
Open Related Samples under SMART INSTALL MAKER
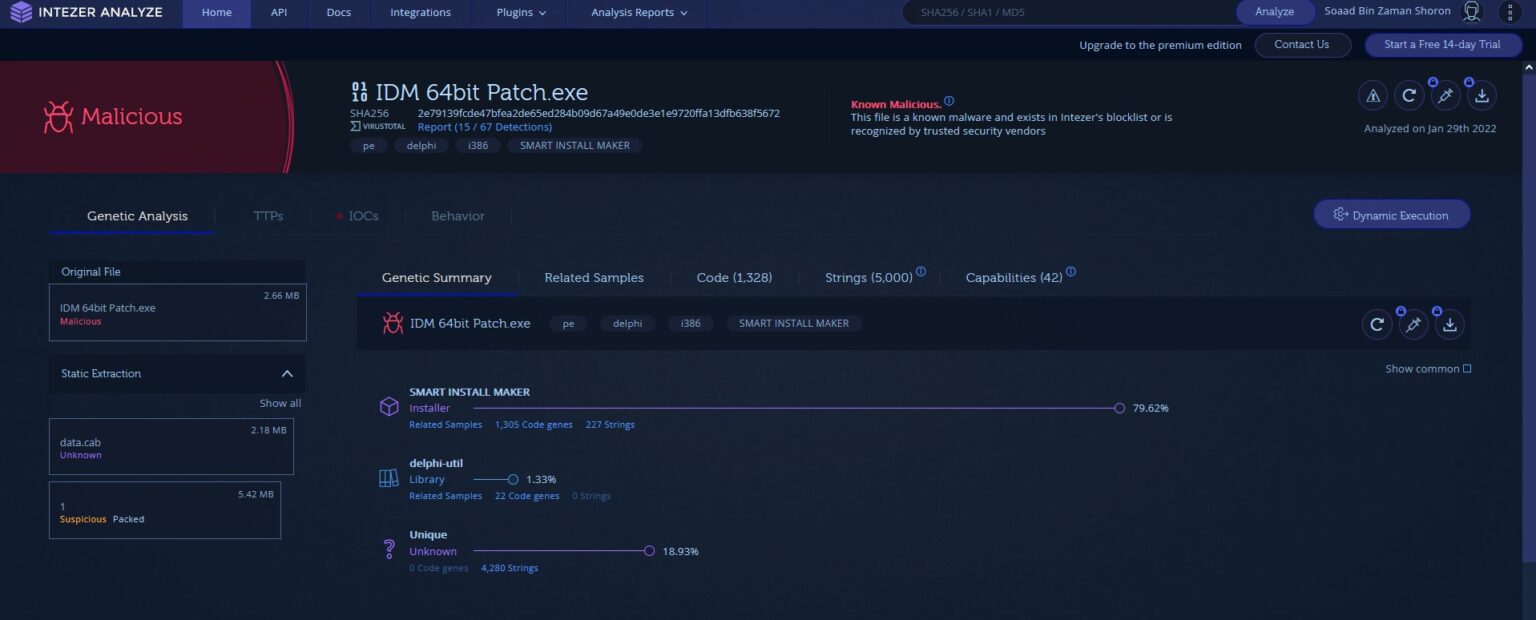point(445,425)
